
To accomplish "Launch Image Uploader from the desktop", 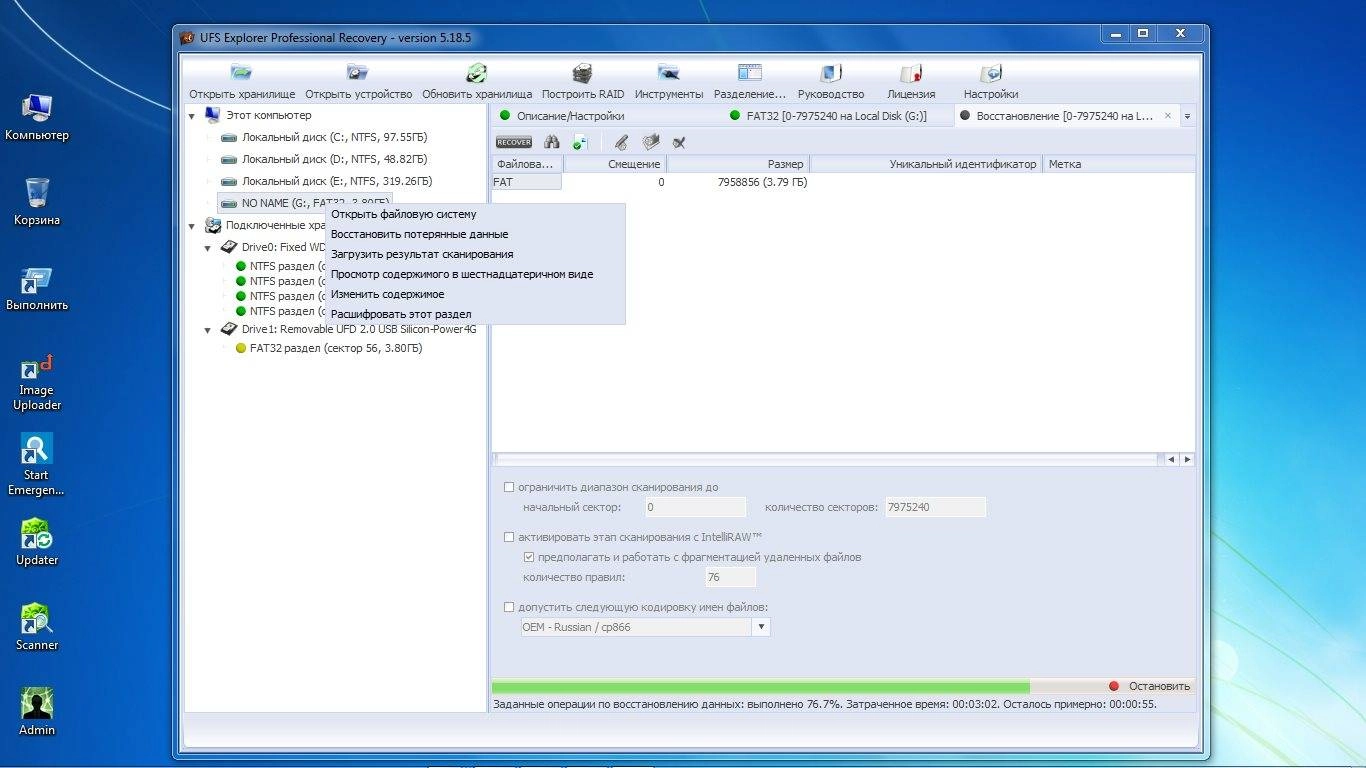I will pos(37,382).
